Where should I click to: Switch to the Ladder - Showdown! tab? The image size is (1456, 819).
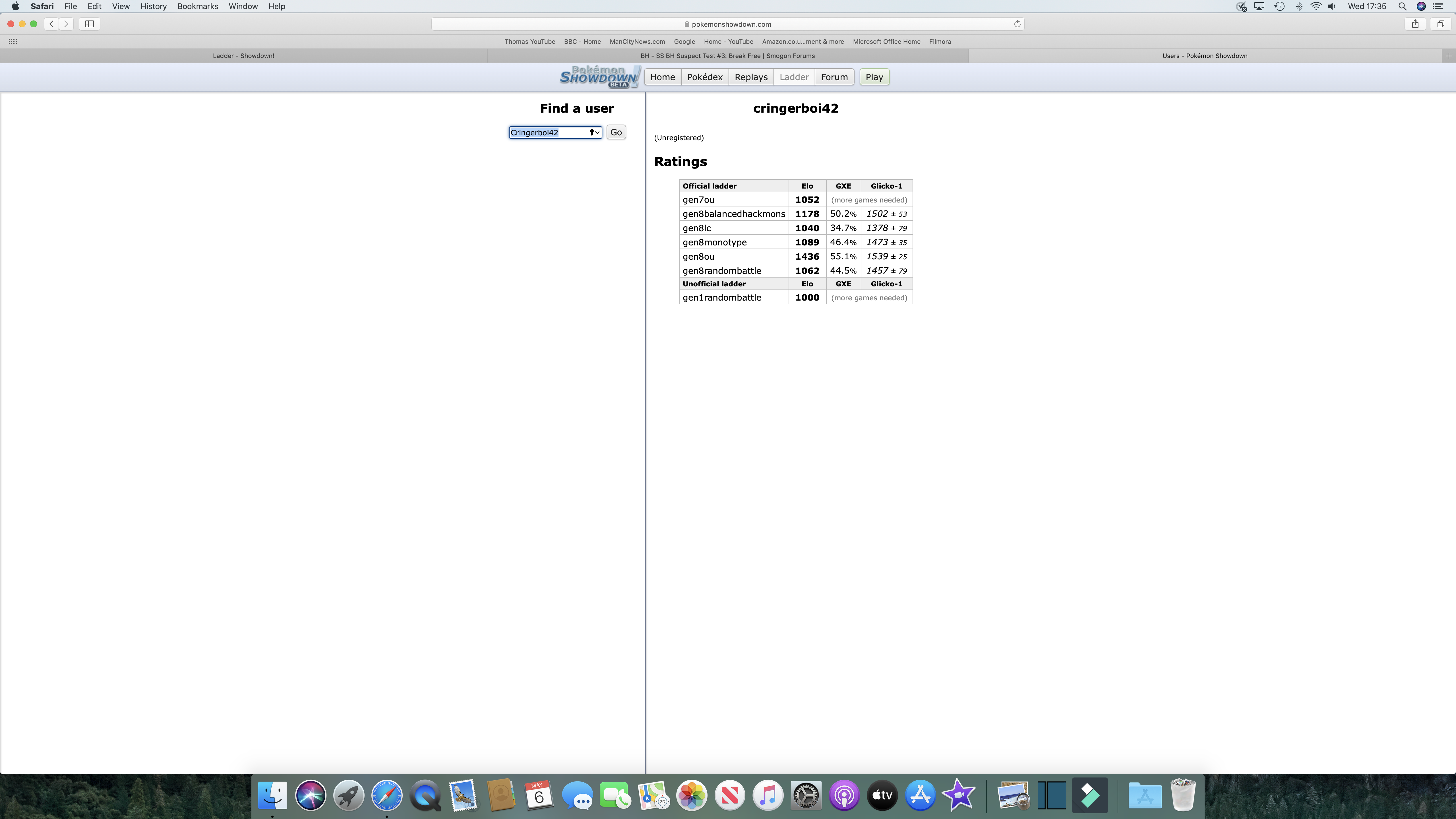click(x=244, y=55)
